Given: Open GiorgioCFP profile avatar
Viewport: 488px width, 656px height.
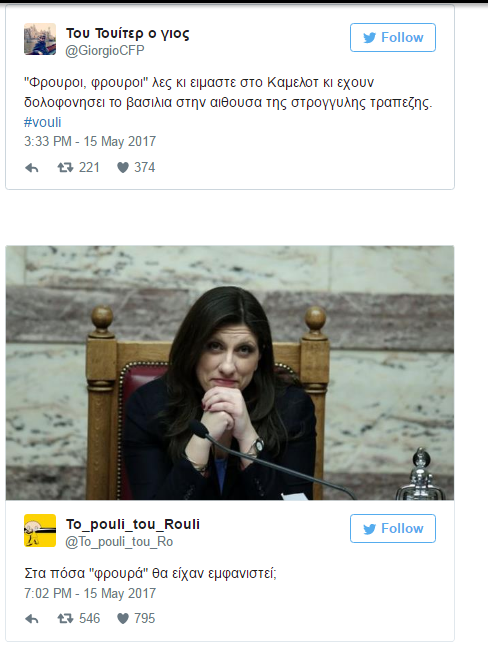Looking at the screenshot, I should 40,39.
